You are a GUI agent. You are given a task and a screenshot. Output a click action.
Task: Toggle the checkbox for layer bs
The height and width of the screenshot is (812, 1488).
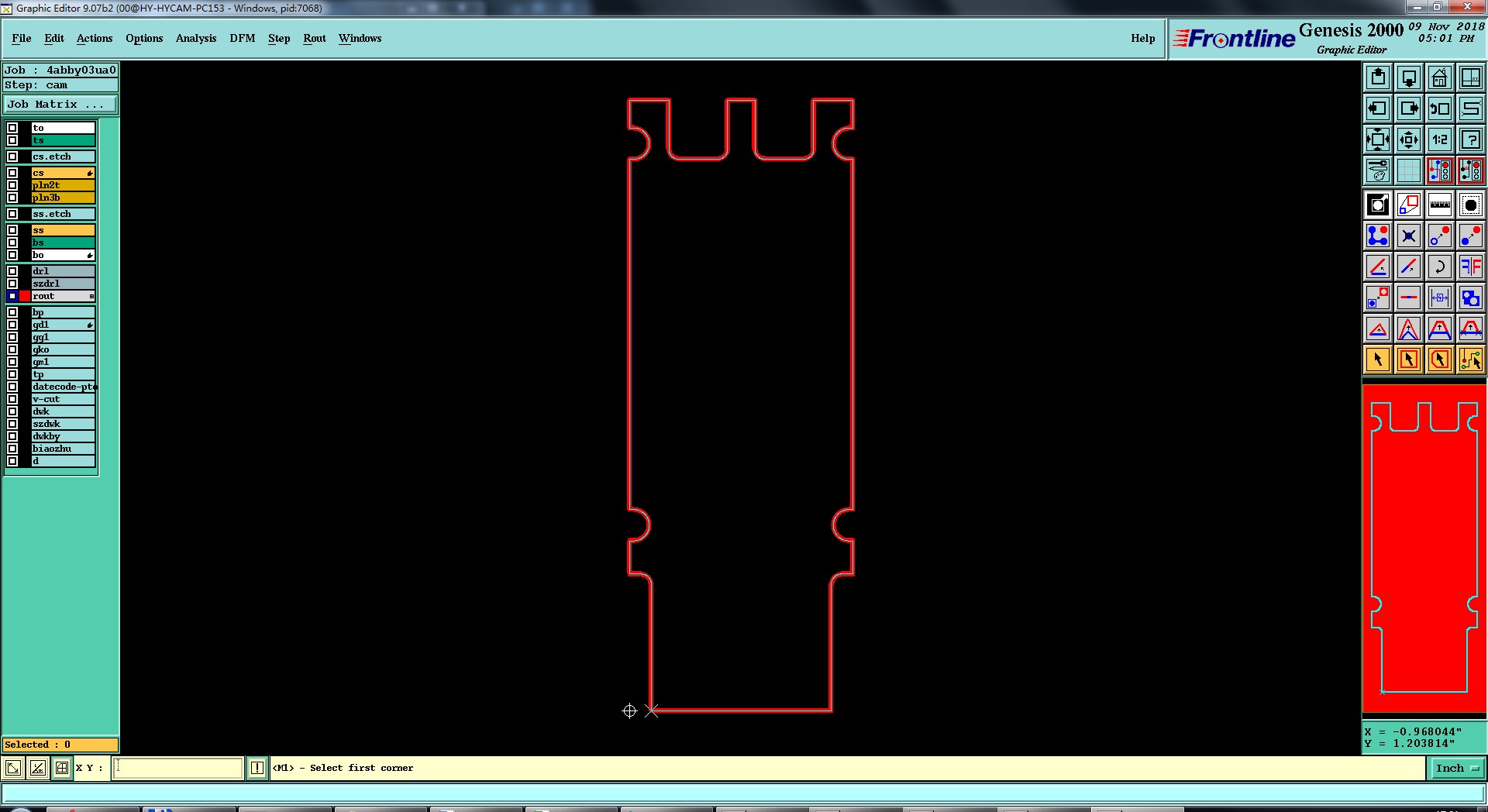tap(12, 243)
